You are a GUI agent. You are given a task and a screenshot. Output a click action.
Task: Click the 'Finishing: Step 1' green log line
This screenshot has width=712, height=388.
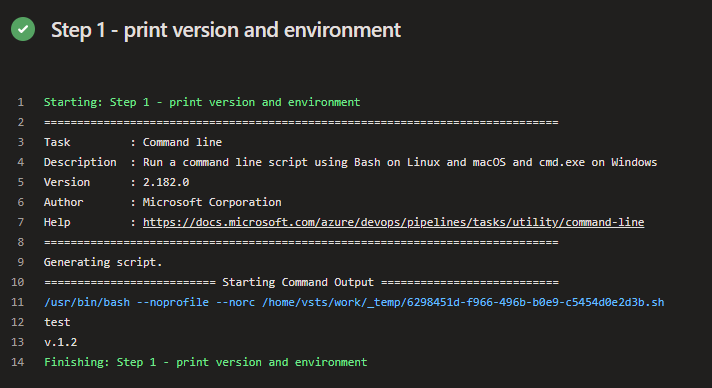pos(206,362)
